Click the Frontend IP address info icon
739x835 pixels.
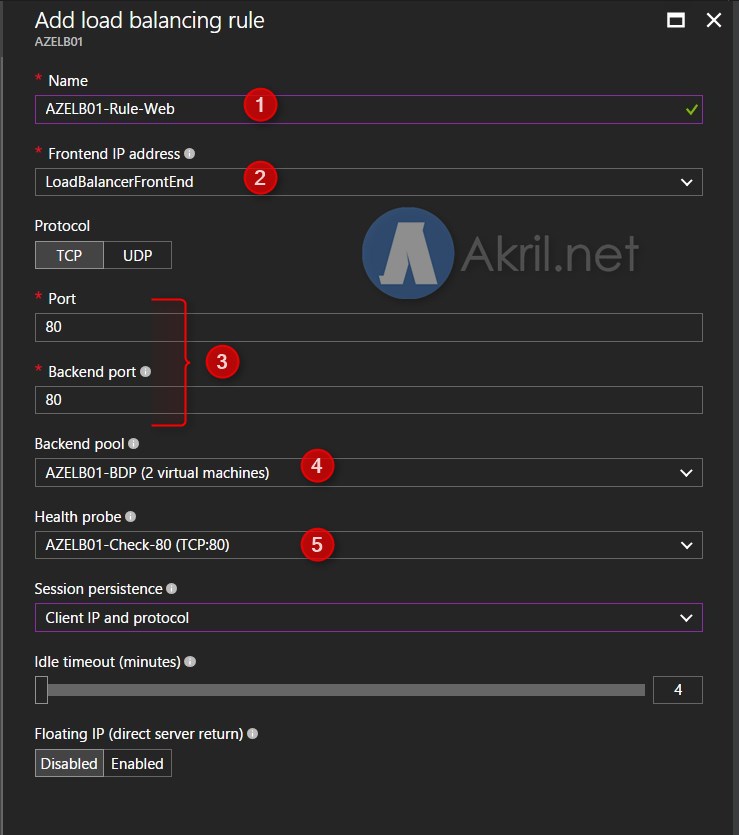click(x=190, y=154)
